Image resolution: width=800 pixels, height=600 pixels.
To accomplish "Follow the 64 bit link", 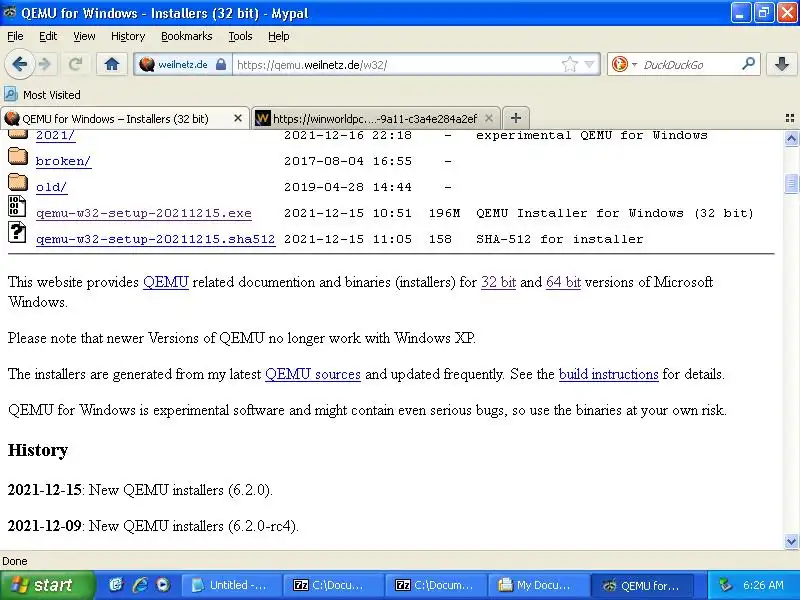I will (x=563, y=282).
